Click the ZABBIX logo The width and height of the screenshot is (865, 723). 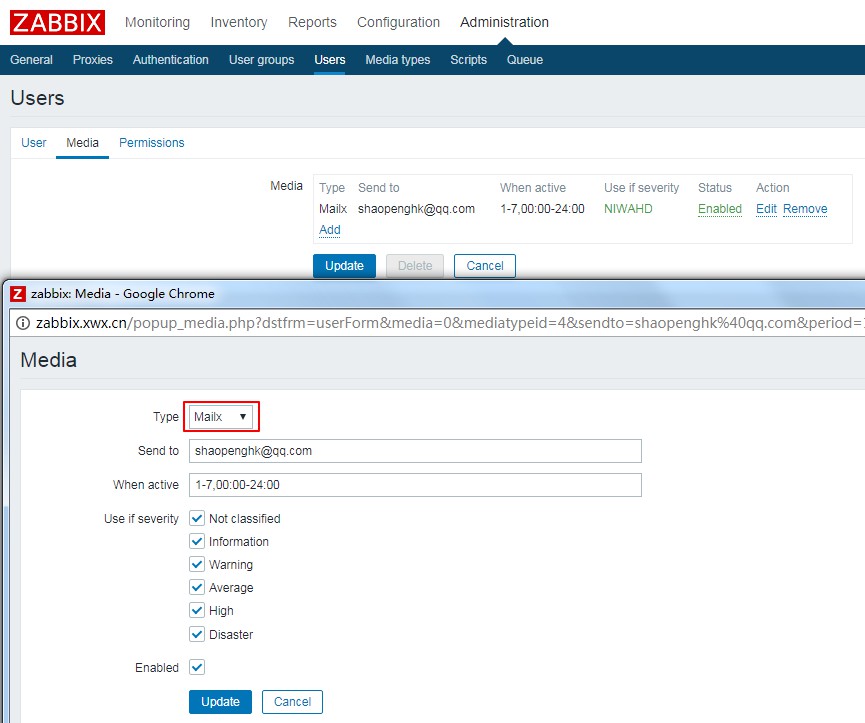57,22
